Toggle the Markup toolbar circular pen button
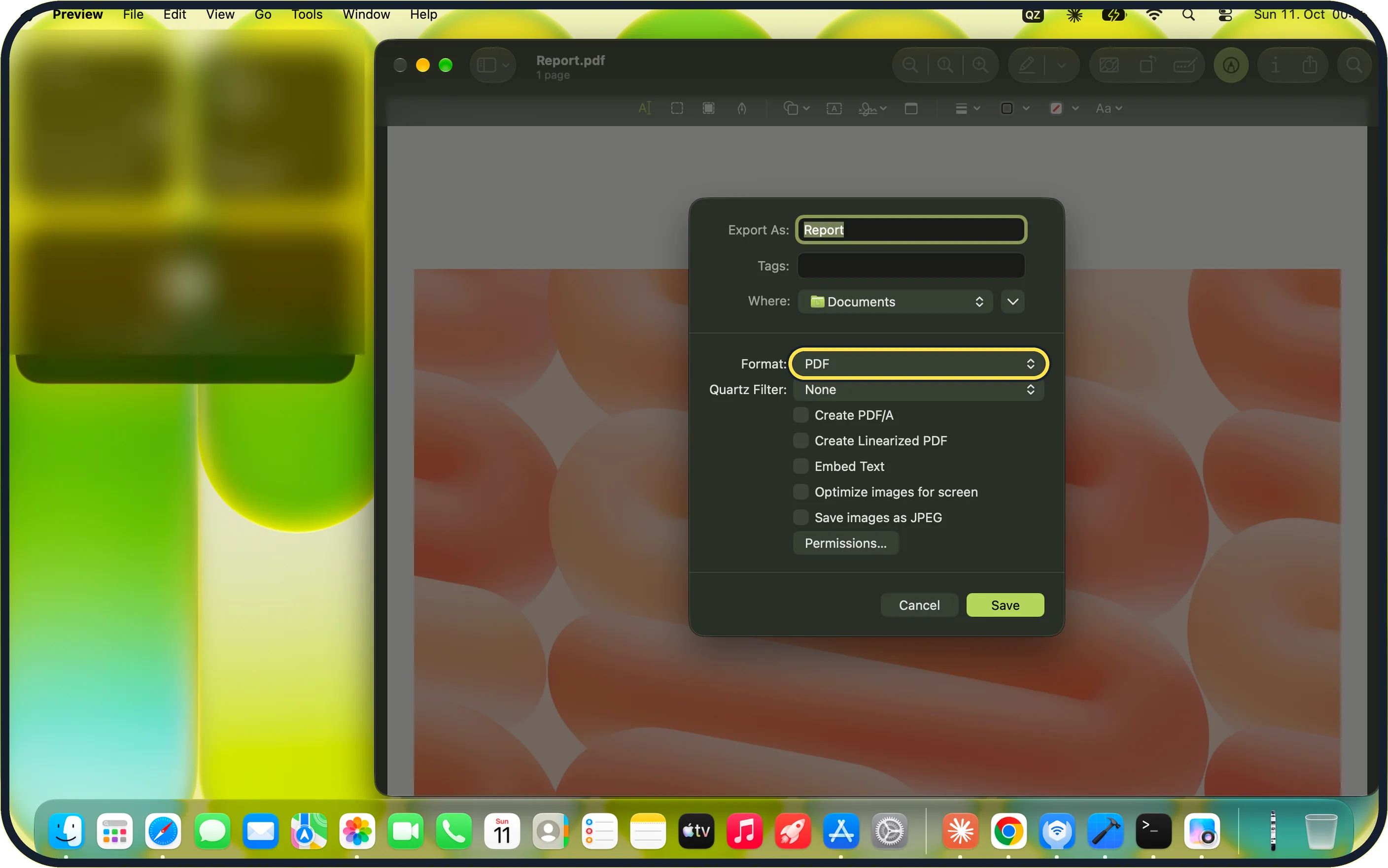This screenshot has height=868, width=1388. coord(1231,65)
